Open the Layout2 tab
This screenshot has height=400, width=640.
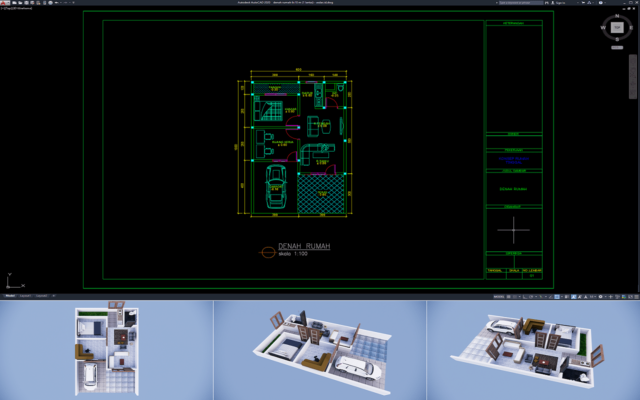click(41, 296)
